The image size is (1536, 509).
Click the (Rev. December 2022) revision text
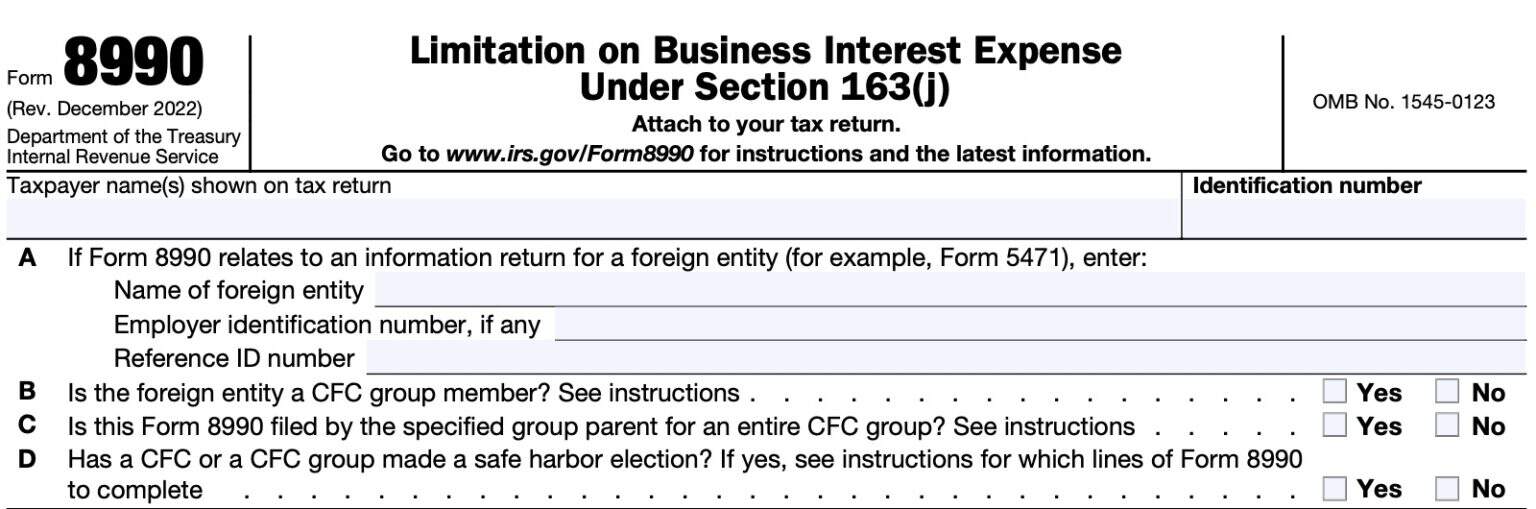coord(104,108)
